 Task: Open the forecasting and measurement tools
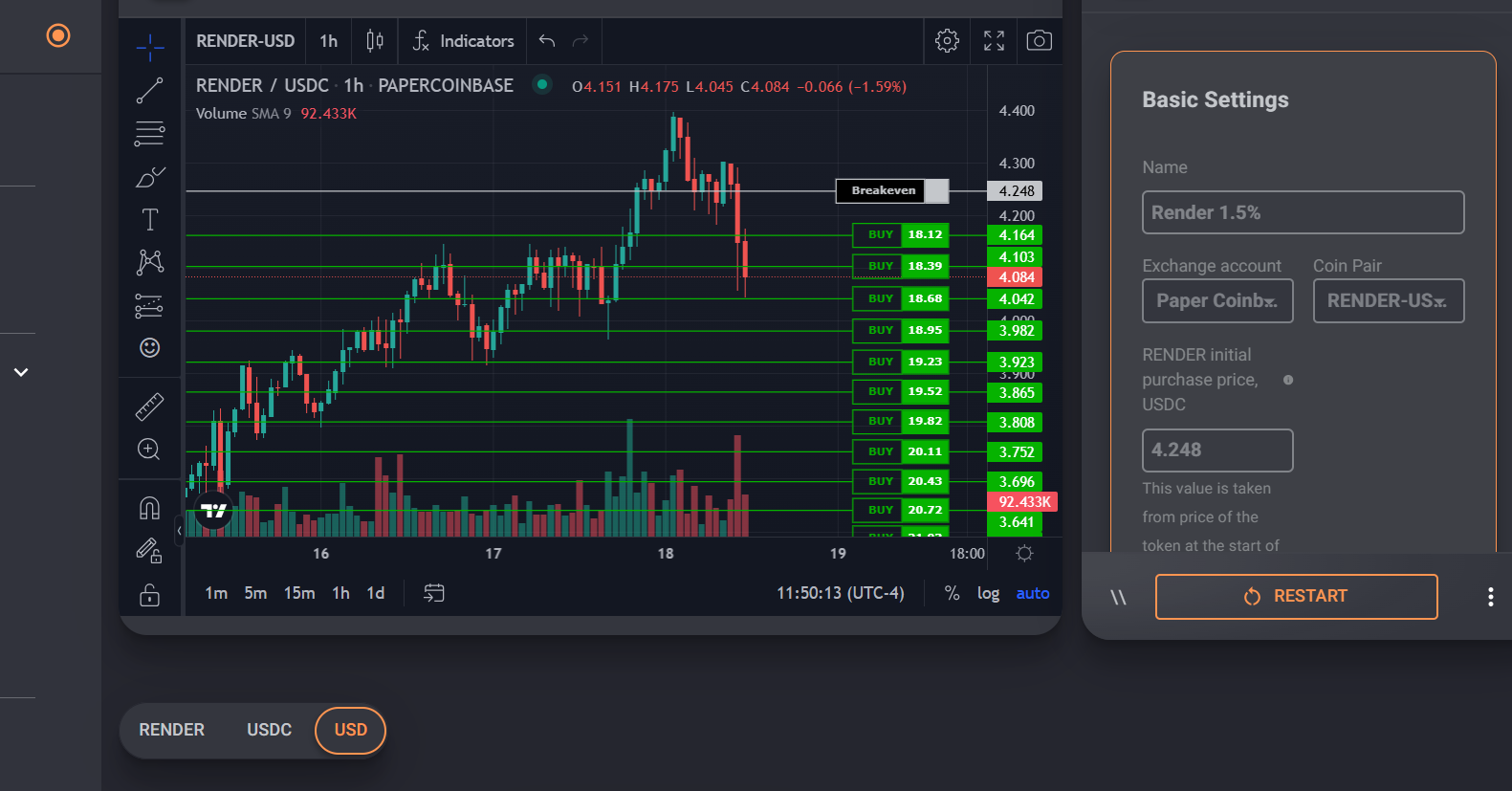pyautogui.click(x=150, y=305)
